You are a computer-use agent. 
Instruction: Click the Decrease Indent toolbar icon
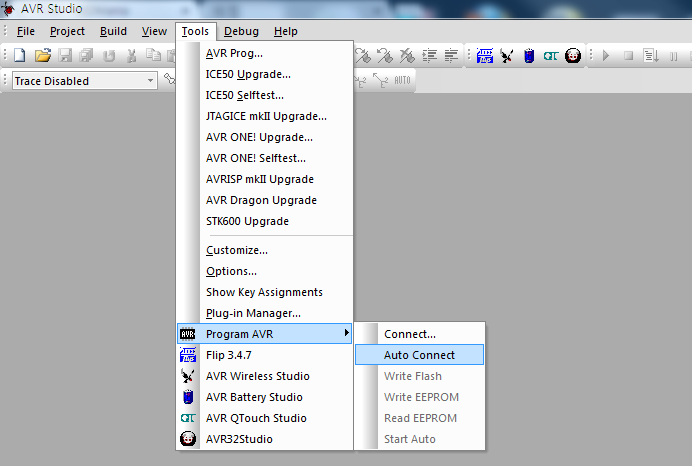451,56
